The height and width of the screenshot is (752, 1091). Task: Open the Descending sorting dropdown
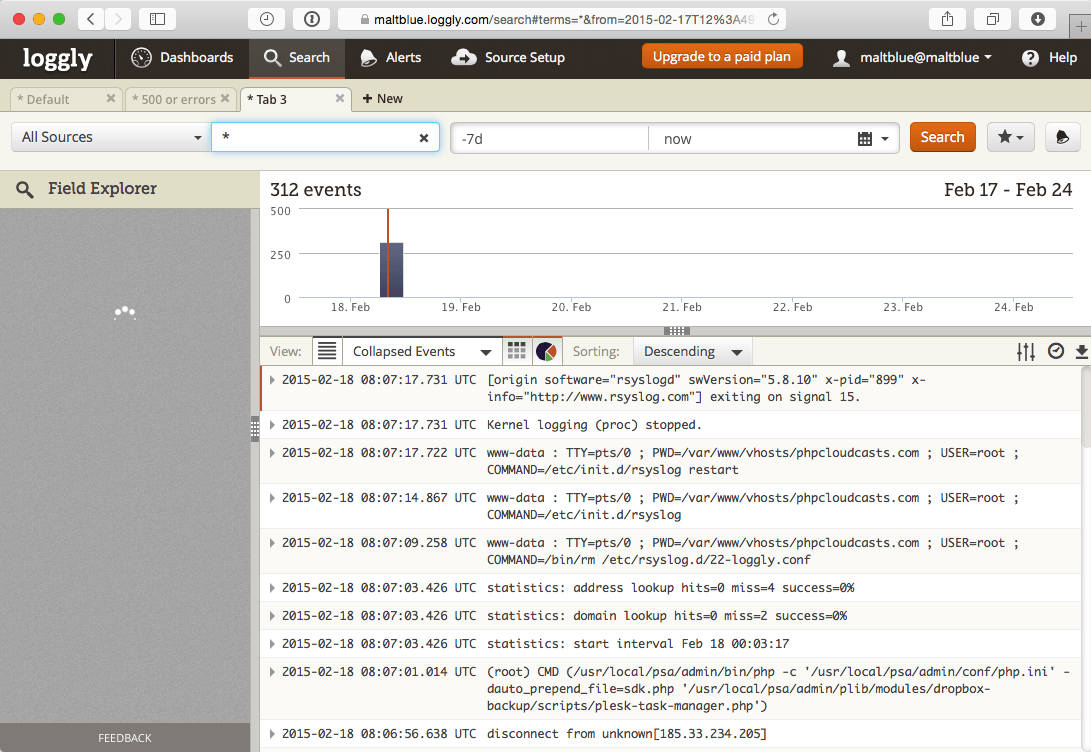pyautogui.click(x=692, y=351)
